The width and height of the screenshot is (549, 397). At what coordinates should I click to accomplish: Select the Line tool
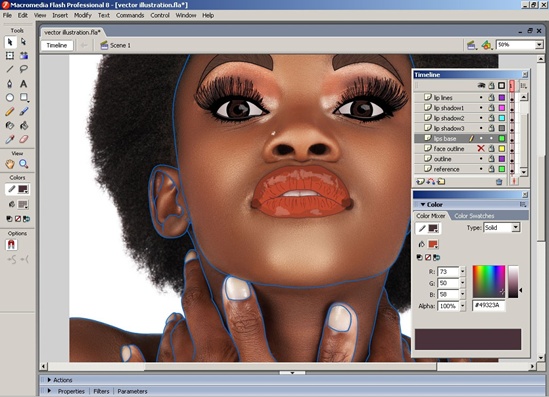(10, 69)
